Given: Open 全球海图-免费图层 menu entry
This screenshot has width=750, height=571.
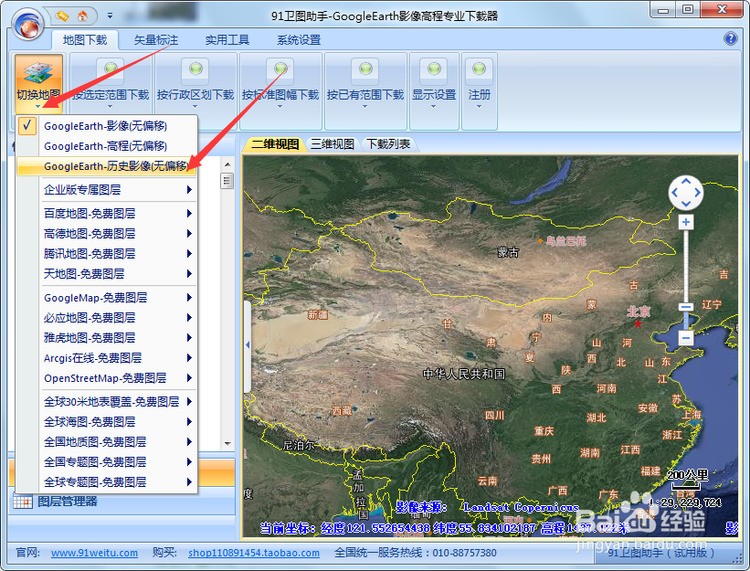Looking at the screenshot, I should pos(107,422).
